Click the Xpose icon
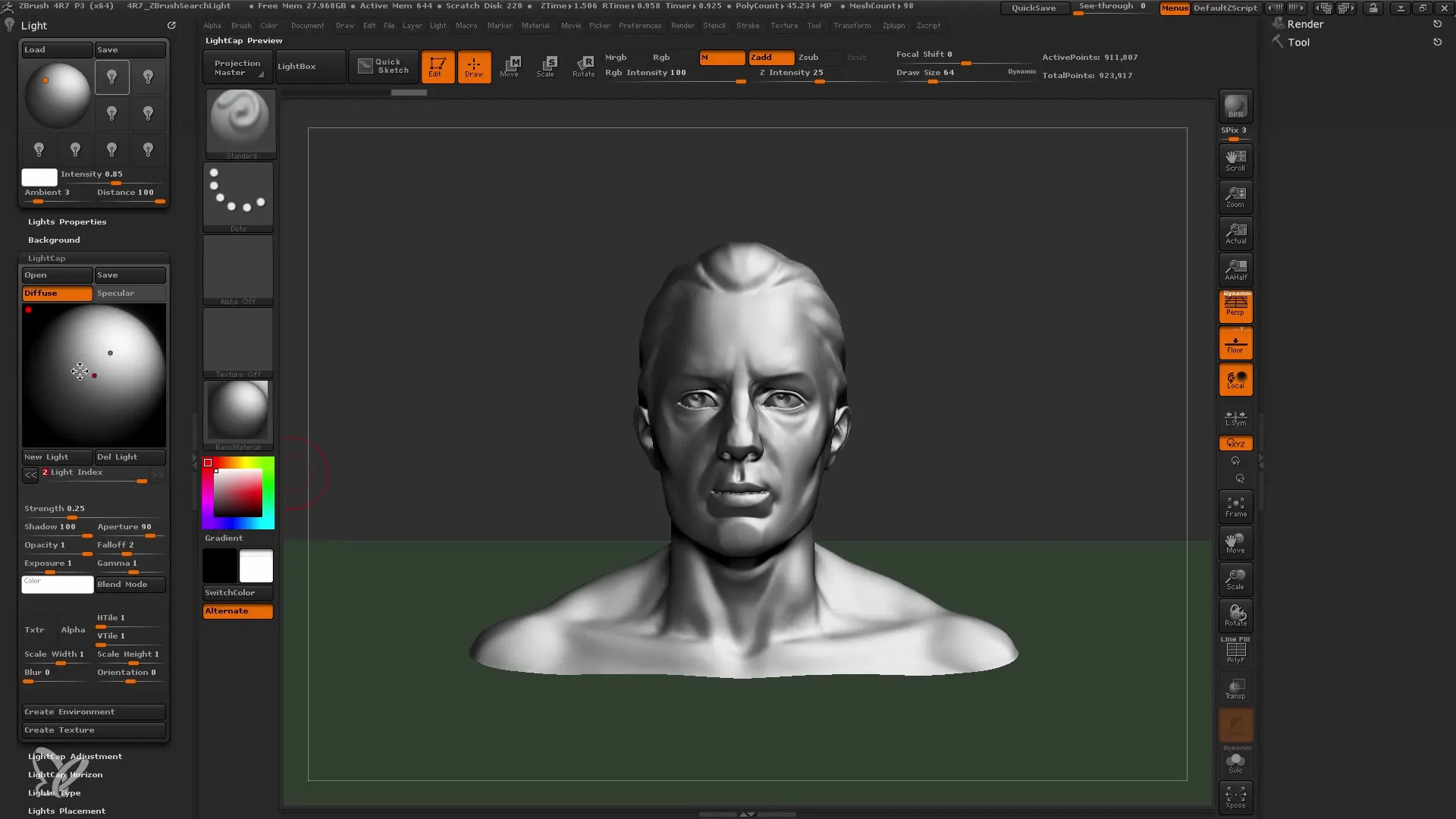 coord(1235,797)
